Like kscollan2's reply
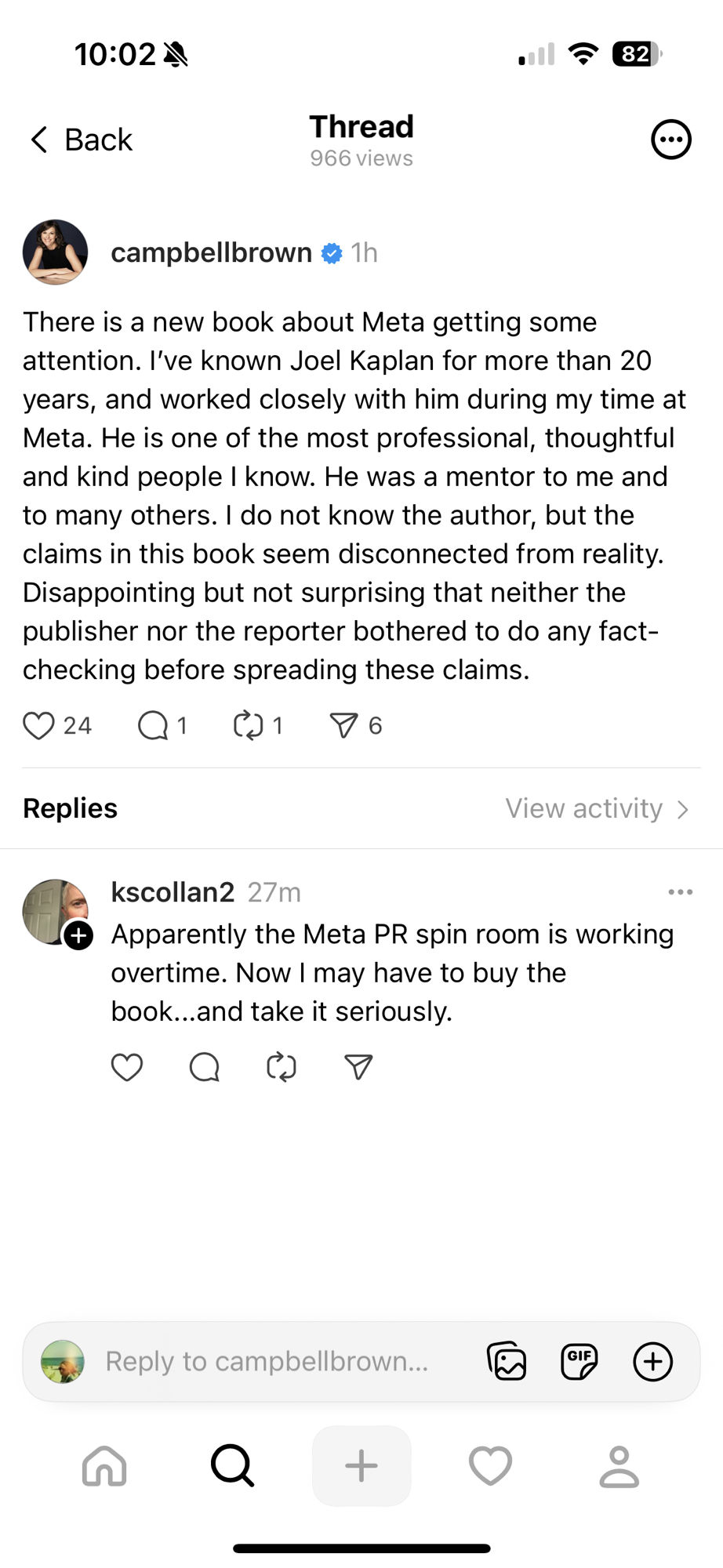Image resolution: width=723 pixels, height=1568 pixels. [x=127, y=1067]
